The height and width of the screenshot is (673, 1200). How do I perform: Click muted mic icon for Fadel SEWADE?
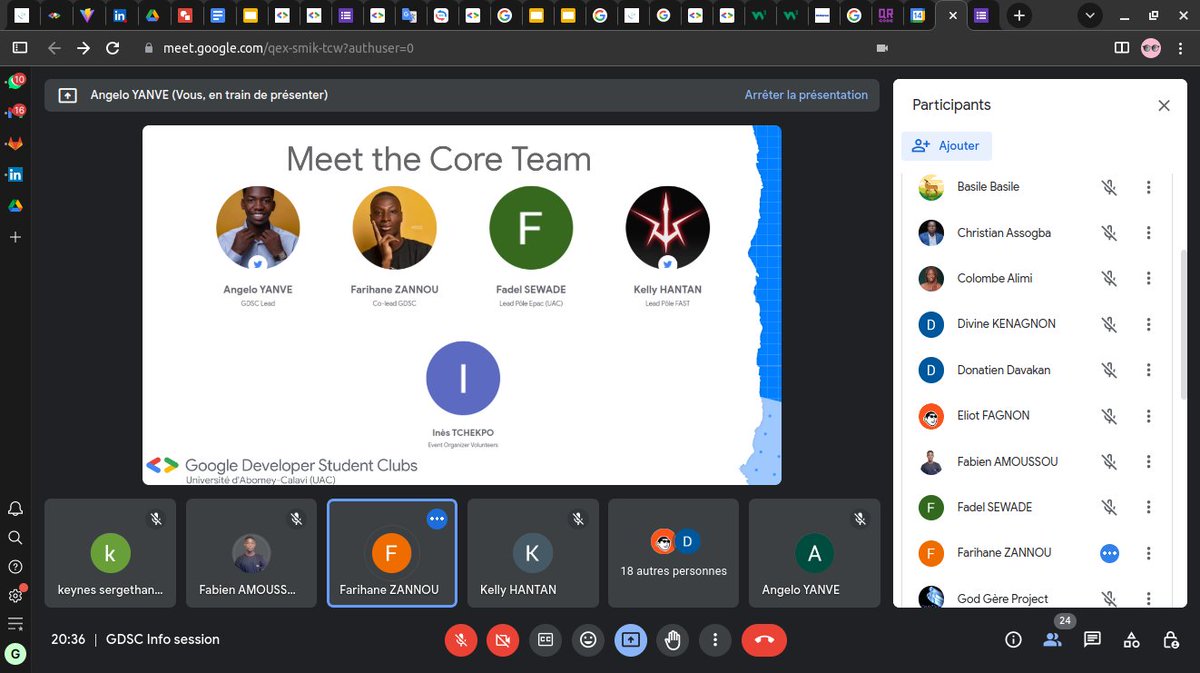(1109, 507)
